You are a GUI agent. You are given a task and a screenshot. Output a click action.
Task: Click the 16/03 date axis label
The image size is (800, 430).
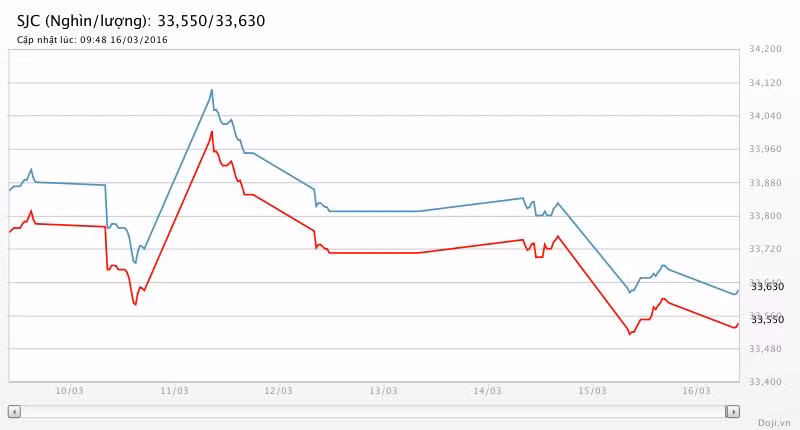[x=698, y=391]
